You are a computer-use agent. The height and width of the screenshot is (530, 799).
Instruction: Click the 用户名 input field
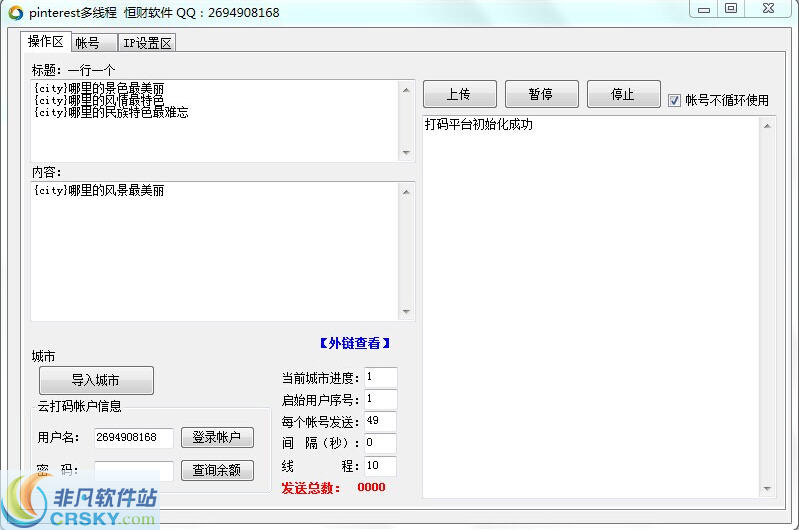134,437
